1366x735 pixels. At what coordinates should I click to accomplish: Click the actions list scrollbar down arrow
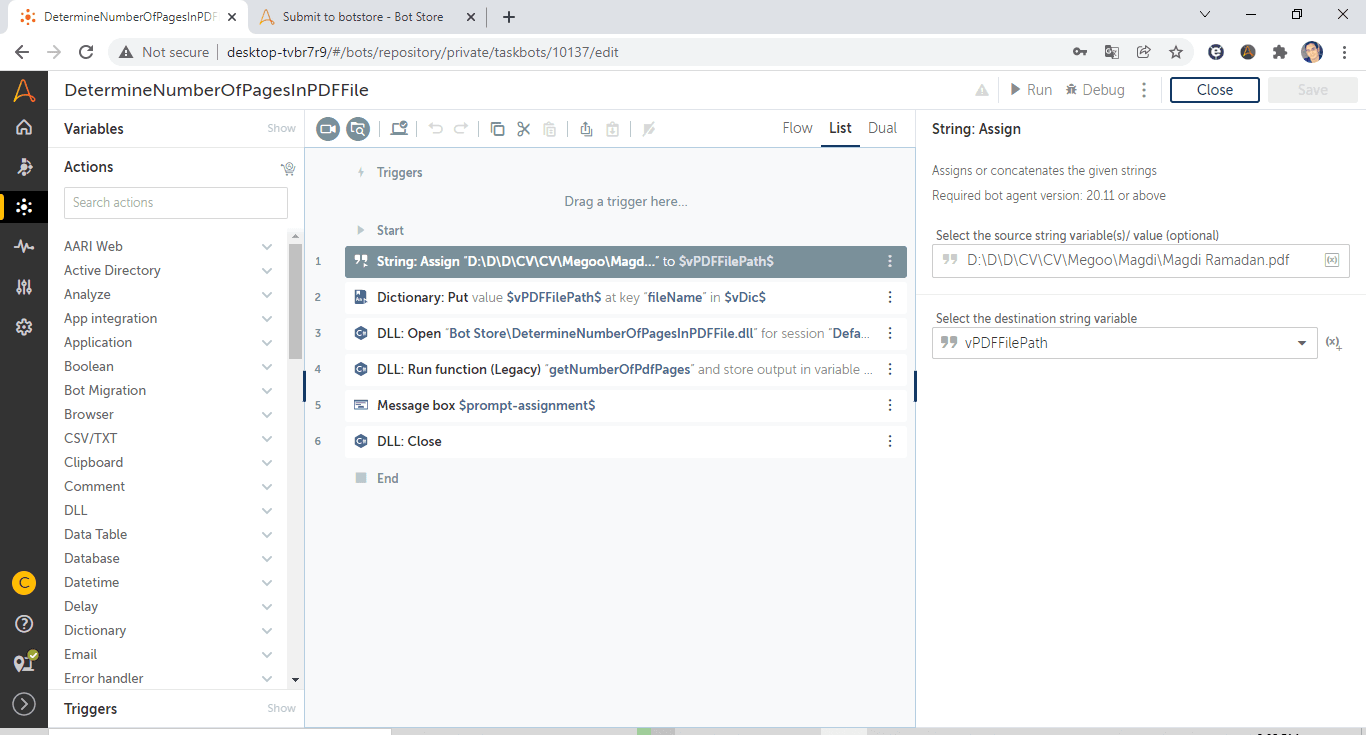coord(295,679)
